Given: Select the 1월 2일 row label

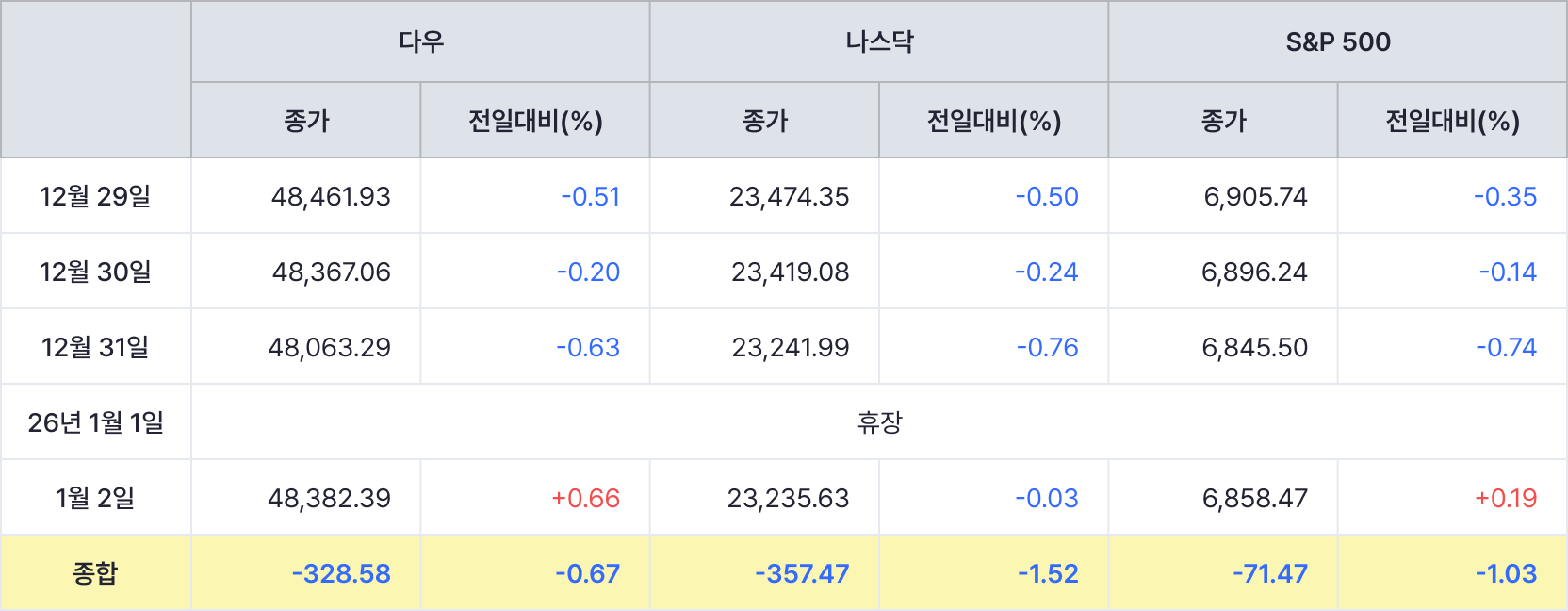Looking at the screenshot, I should (x=95, y=498).
